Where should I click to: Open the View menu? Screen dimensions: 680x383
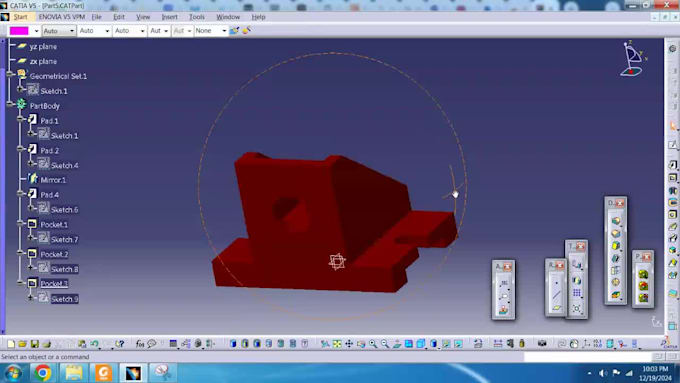pos(143,17)
